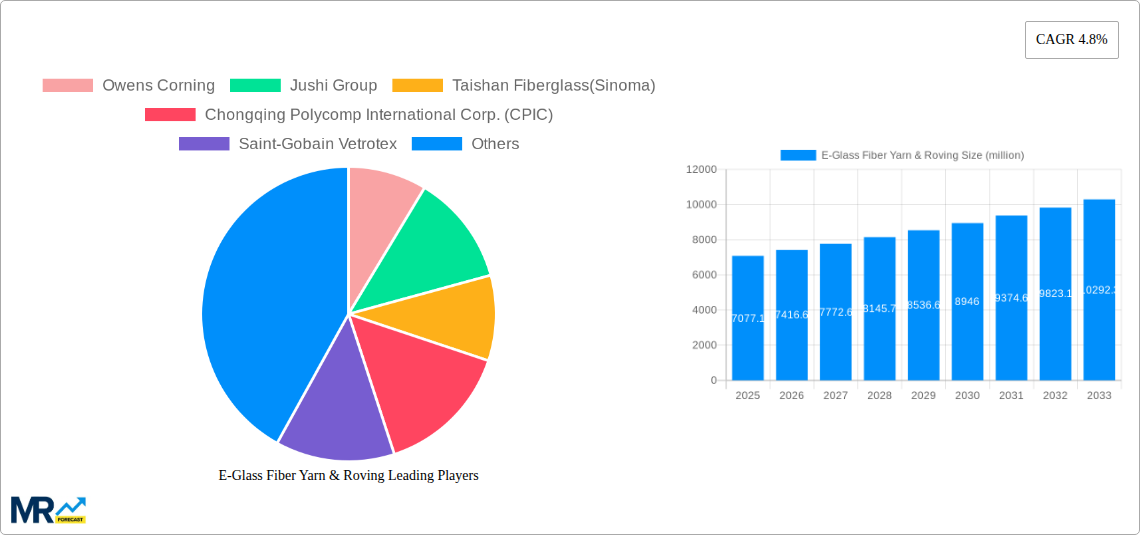Click the 2030 bar with value 8946

point(968,302)
